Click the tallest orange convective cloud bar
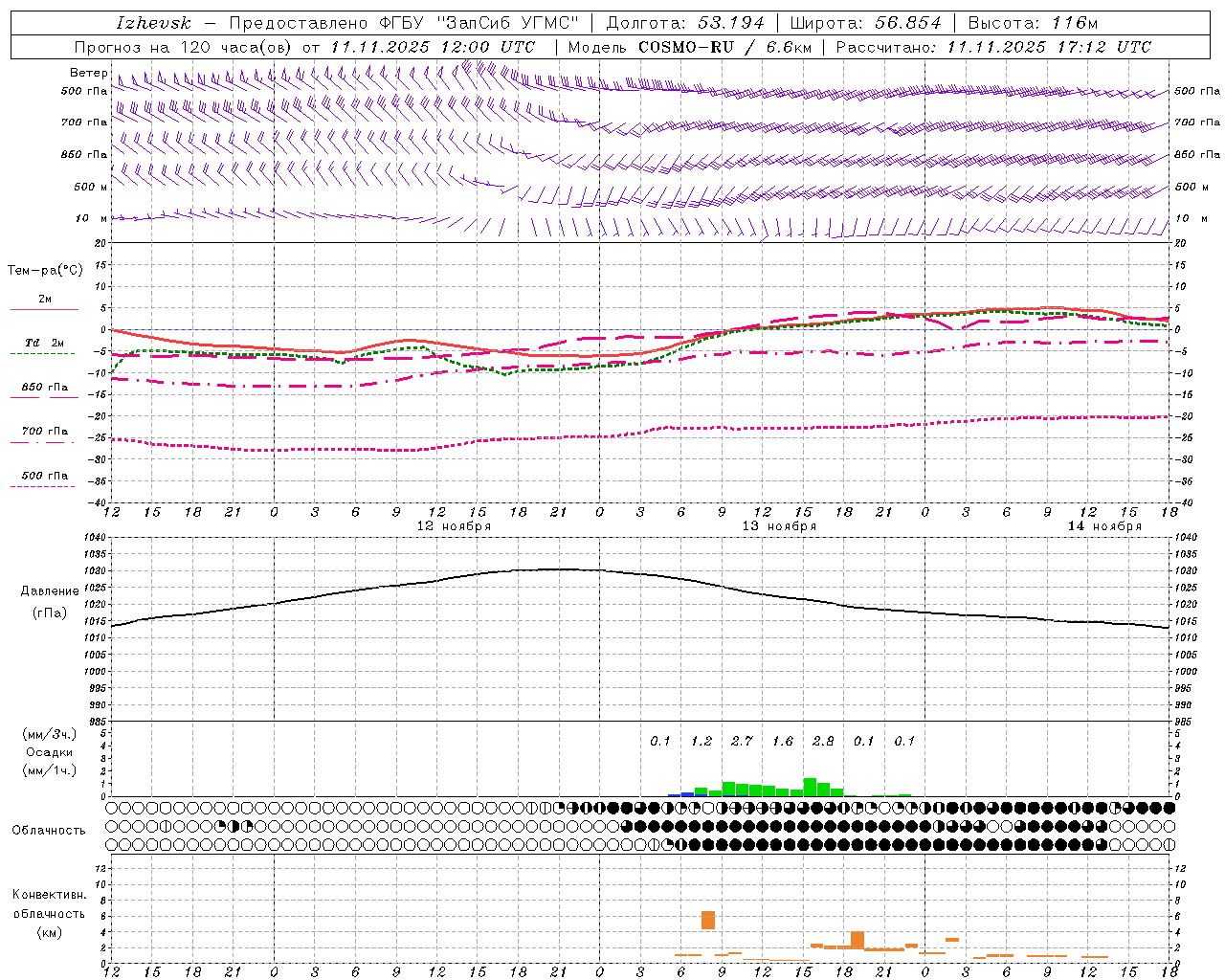This screenshot has height=980, width=1225. [708, 920]
